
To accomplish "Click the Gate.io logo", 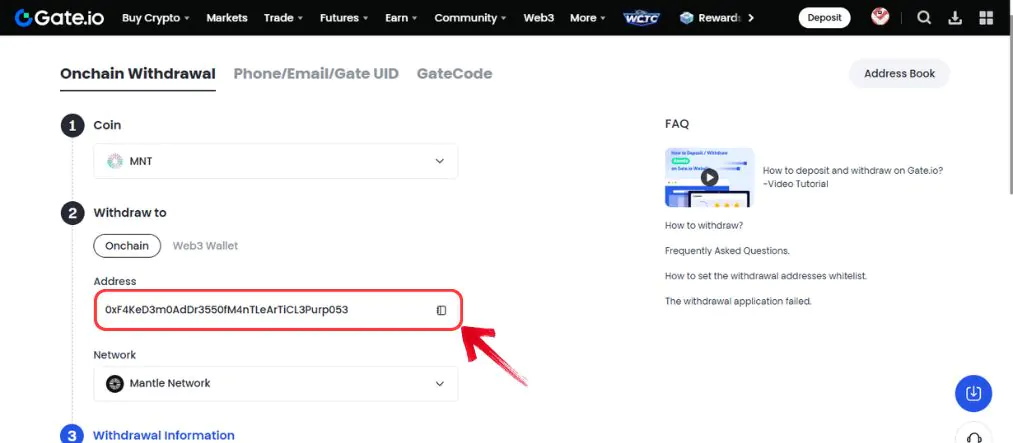I will pyautogui.click(x=59, y=18).
